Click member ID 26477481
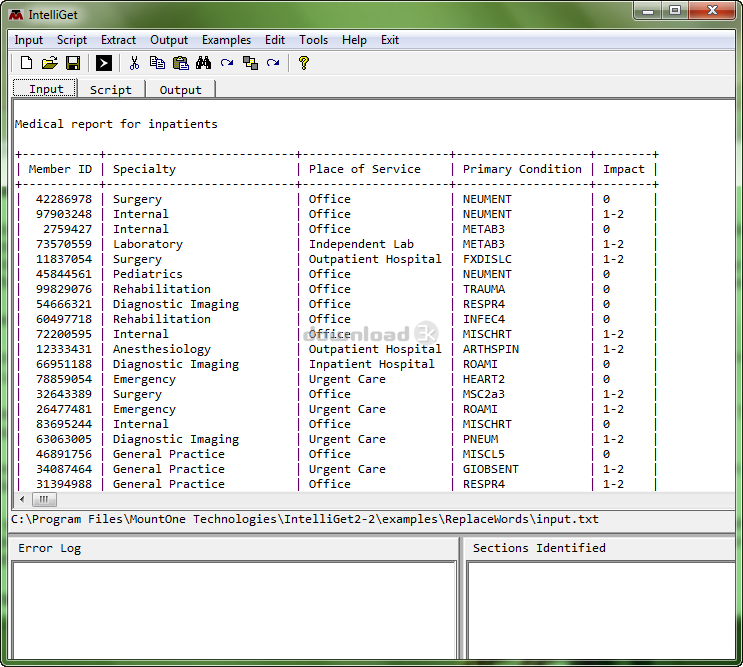Viewport: 743px width, 667px height. pyautogui.click(x=64, y=409)
